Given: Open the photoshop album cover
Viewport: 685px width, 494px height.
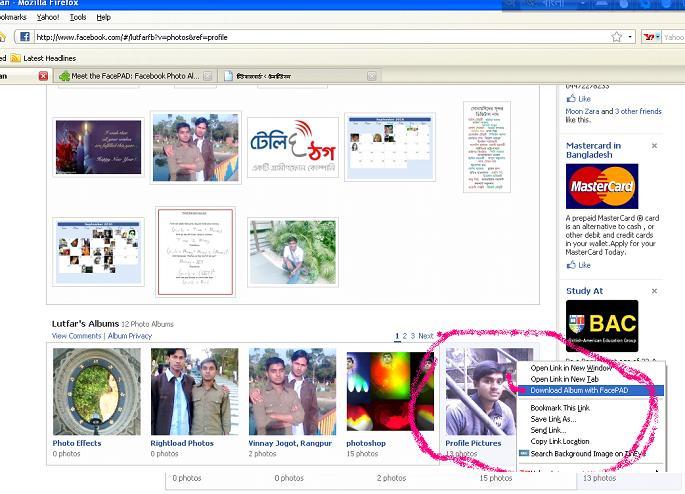Looking at the screenshot, I should tap(390, 391).
